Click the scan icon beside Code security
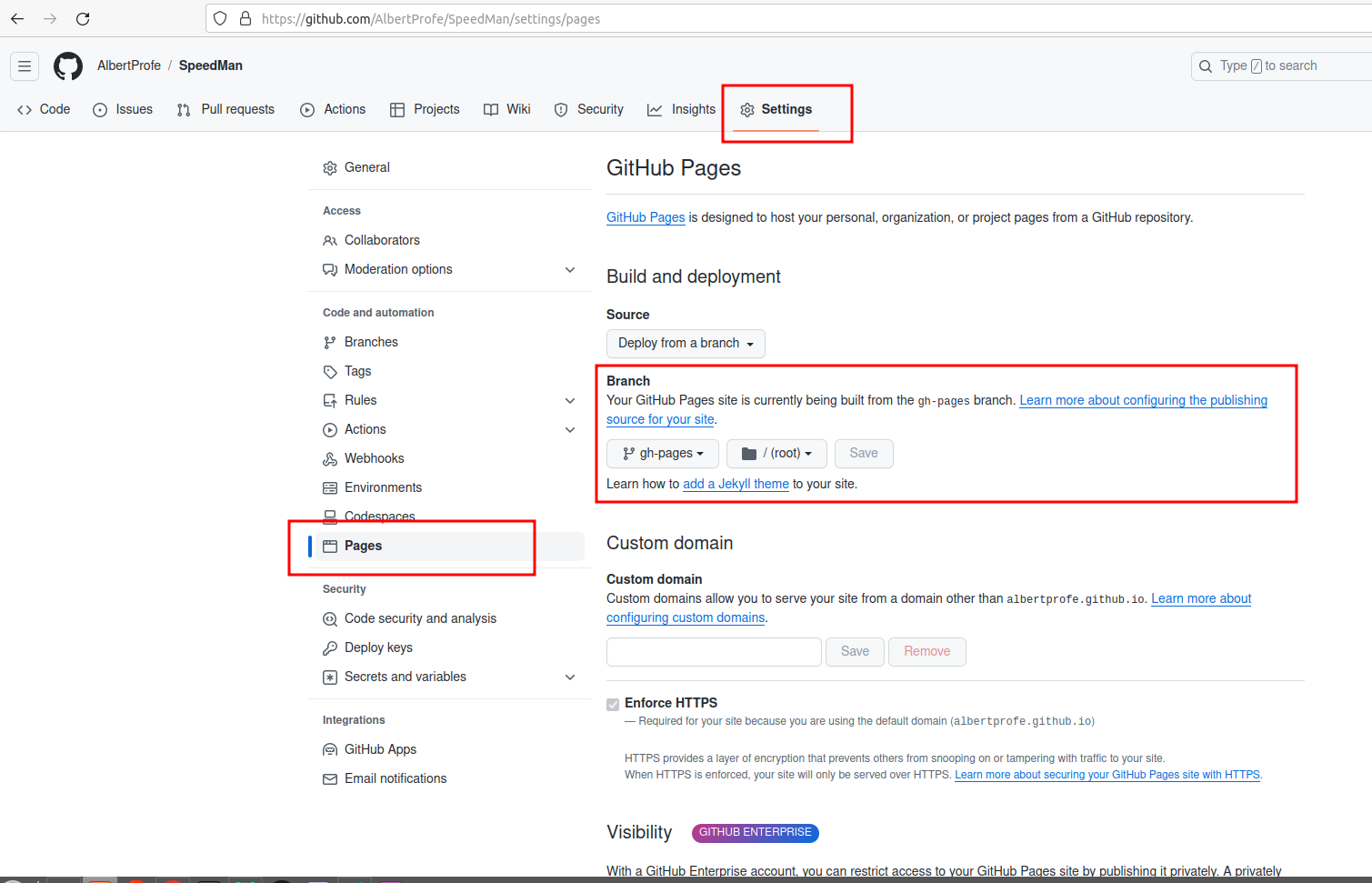1372x883 pixels. 330,619
